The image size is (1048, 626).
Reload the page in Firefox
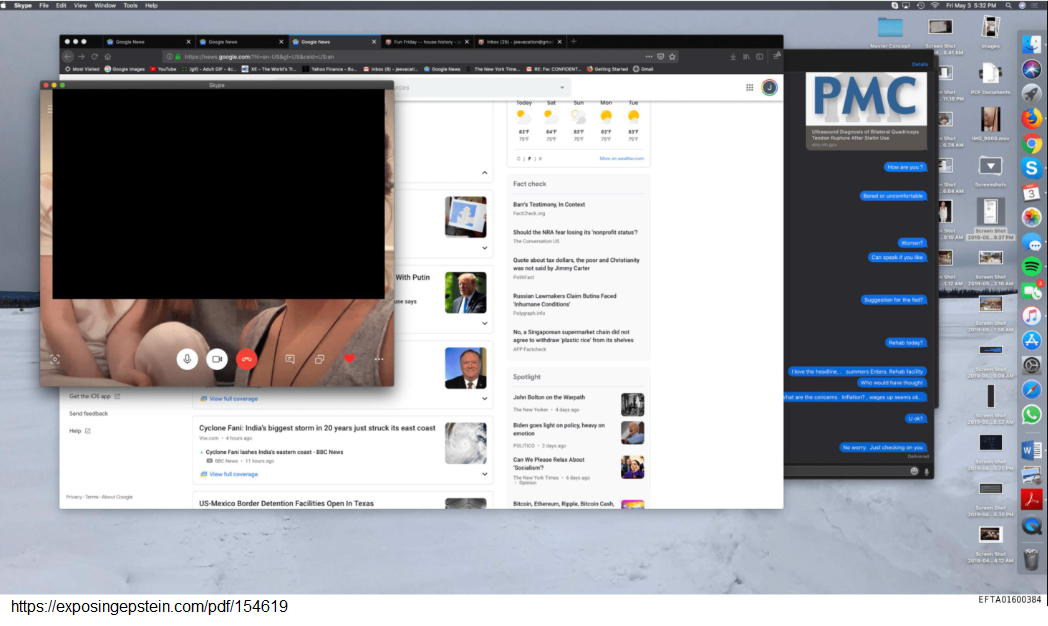pos(94,57)
